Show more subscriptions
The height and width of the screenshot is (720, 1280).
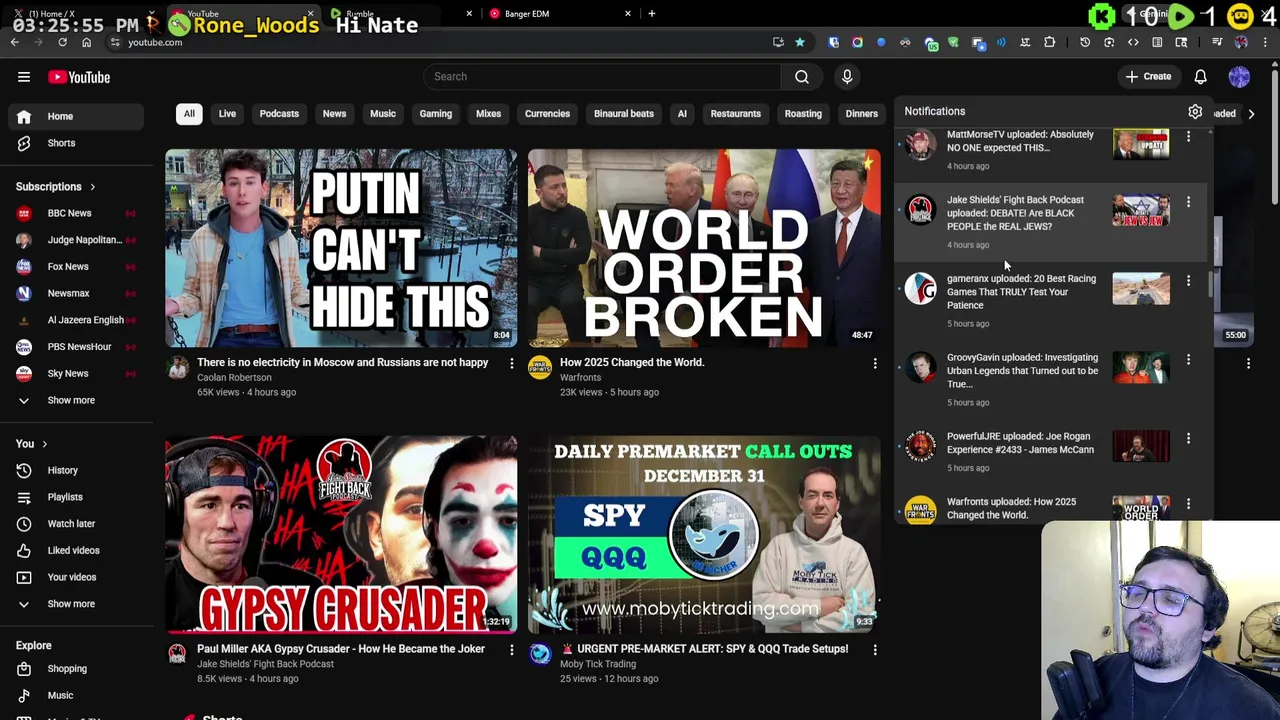pos(76,400)
